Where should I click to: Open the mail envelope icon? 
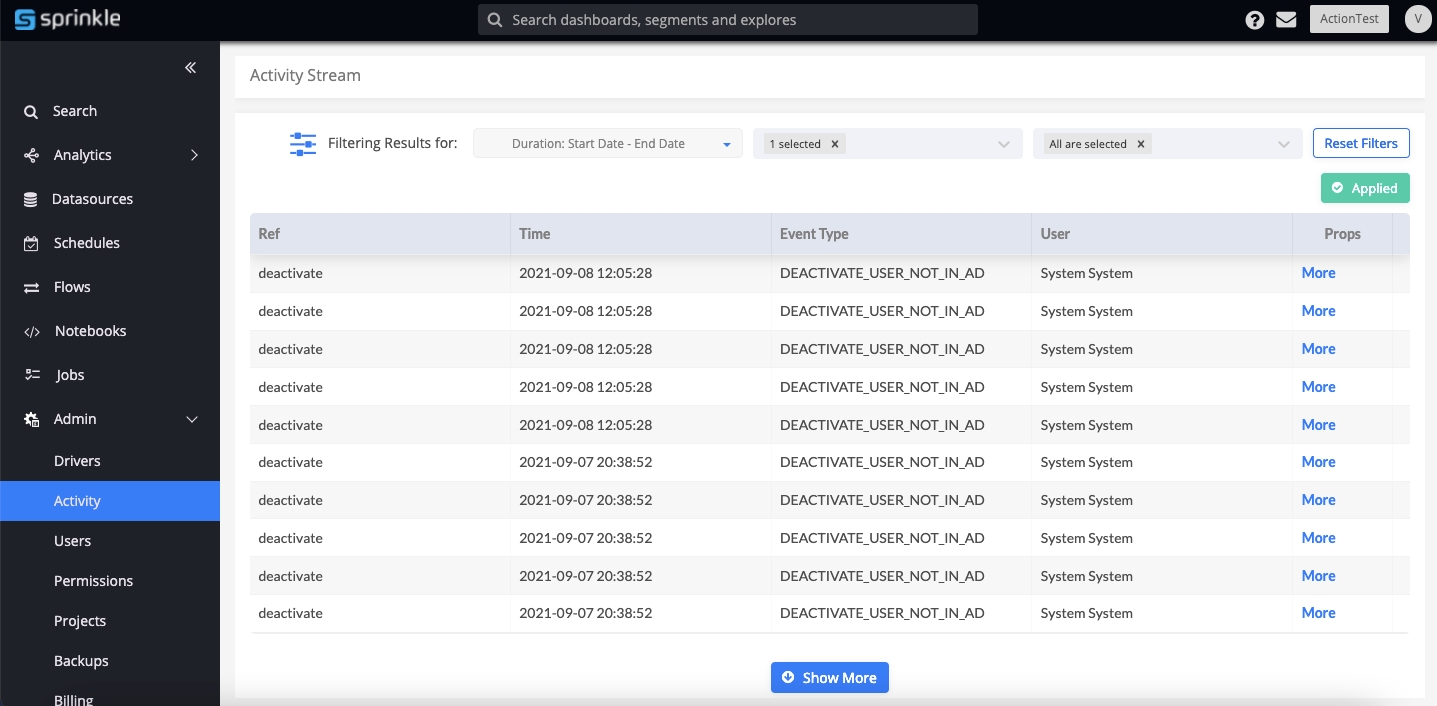(1286, 20)
